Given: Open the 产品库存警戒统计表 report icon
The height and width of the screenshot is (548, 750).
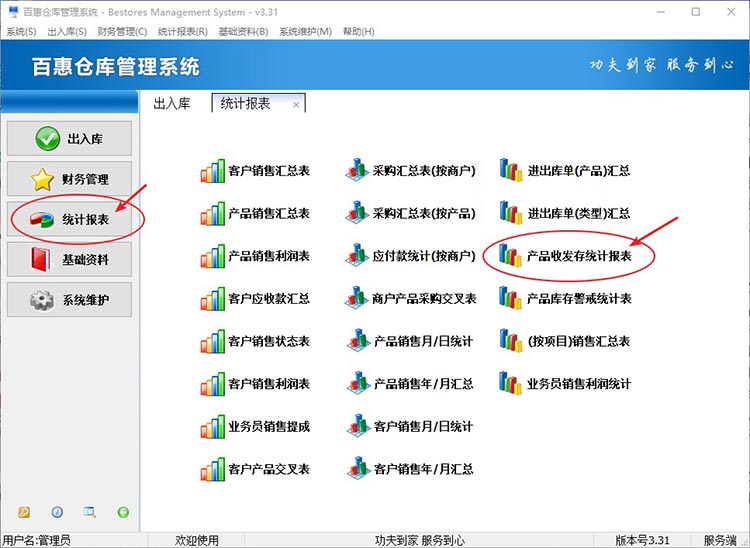Looking at the screenshot, I should (510, 298).
